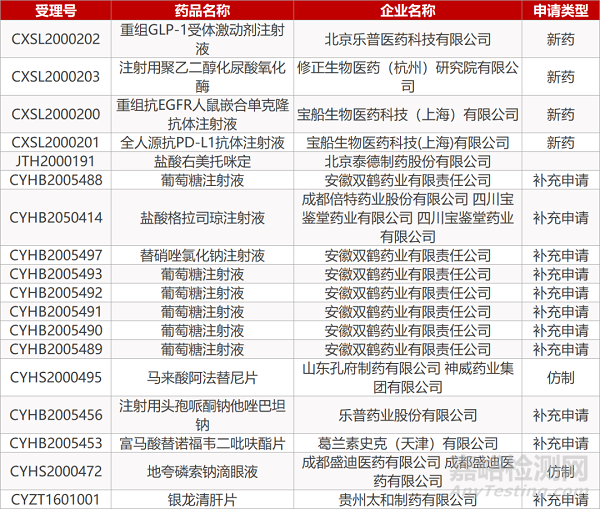This screenshot has width=600, height=509.
Task: Click 新药 in CXSL2000203 row
Action: (561, 77)
